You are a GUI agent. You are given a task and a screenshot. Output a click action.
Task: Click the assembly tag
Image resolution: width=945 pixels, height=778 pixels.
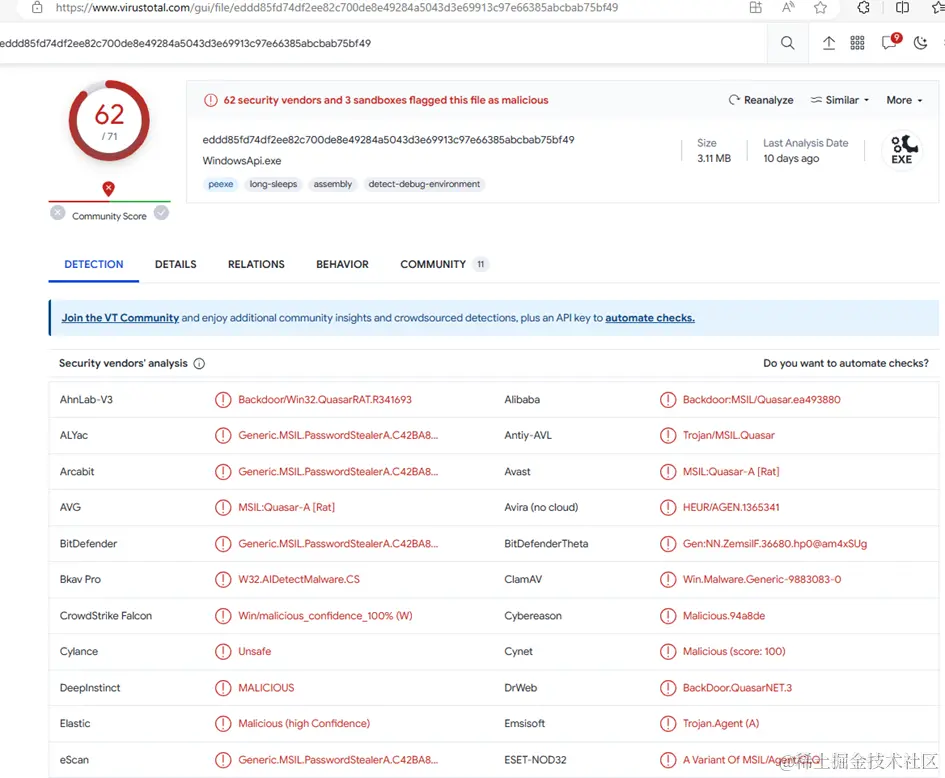(333, 184)
